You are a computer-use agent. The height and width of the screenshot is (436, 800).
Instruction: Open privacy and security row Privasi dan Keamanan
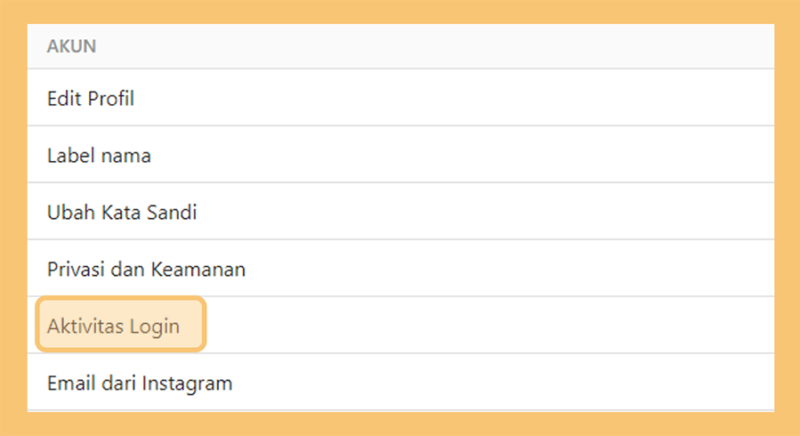pyautogui.click(x=401, y=268)
